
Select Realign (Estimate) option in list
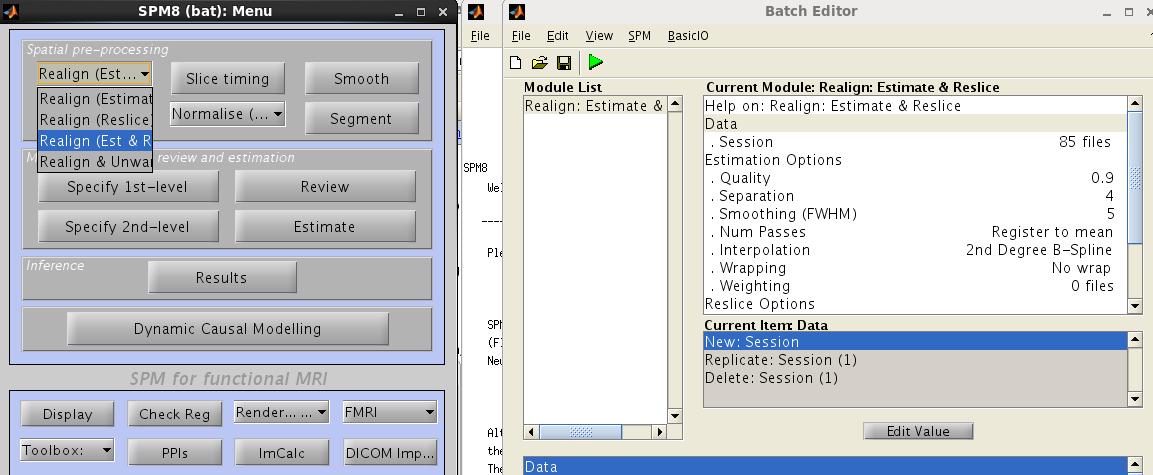tap(95, 99)
